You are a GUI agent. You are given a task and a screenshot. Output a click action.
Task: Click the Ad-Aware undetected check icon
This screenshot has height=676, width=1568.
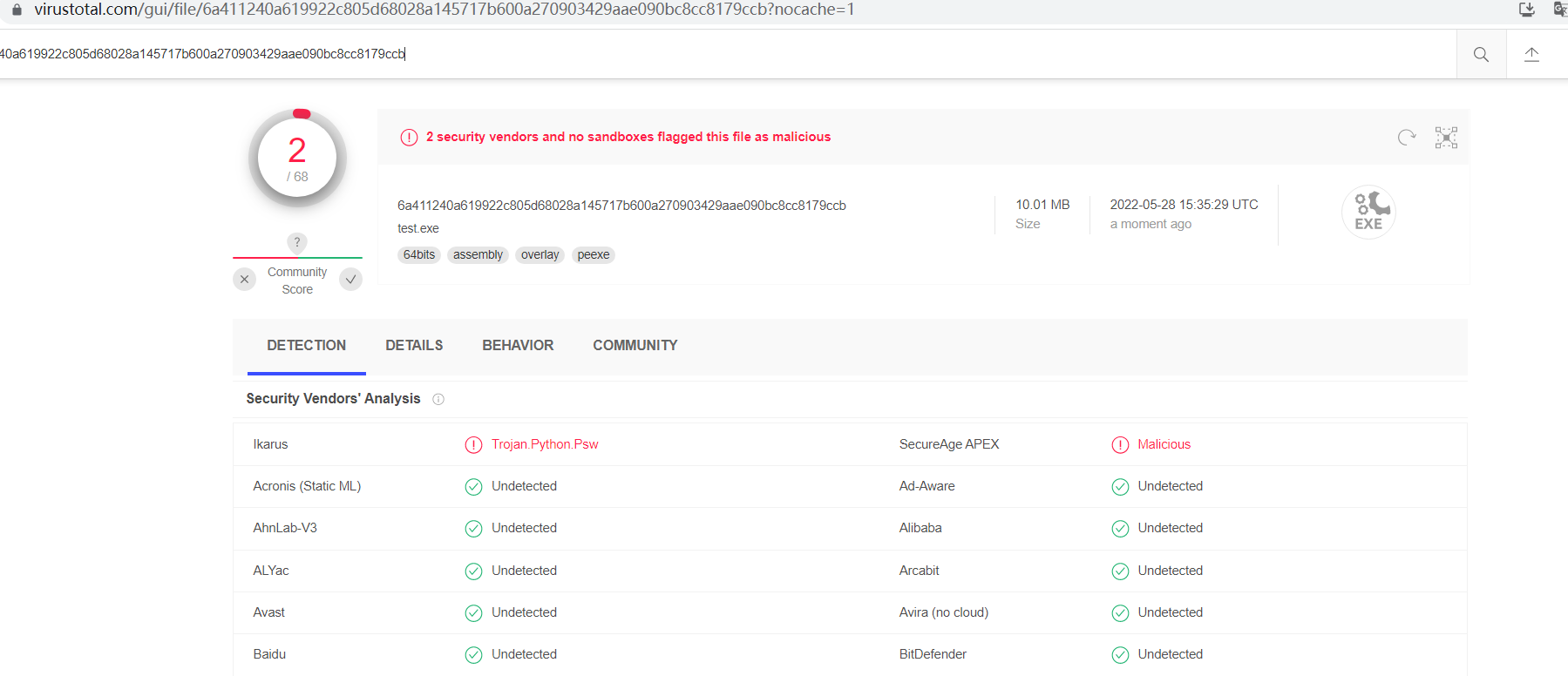(x=1120, y=487)
